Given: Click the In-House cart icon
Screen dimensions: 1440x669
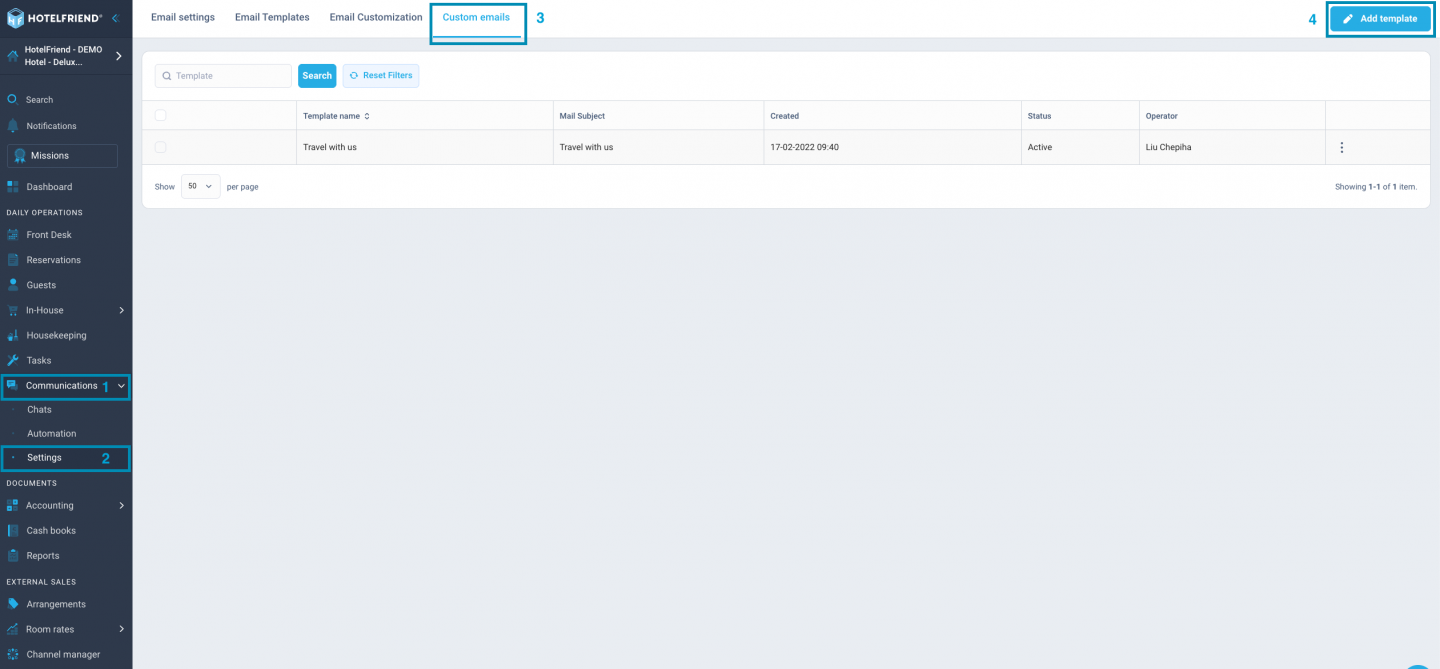Looking at the screenshot, I should click(13, 310).
